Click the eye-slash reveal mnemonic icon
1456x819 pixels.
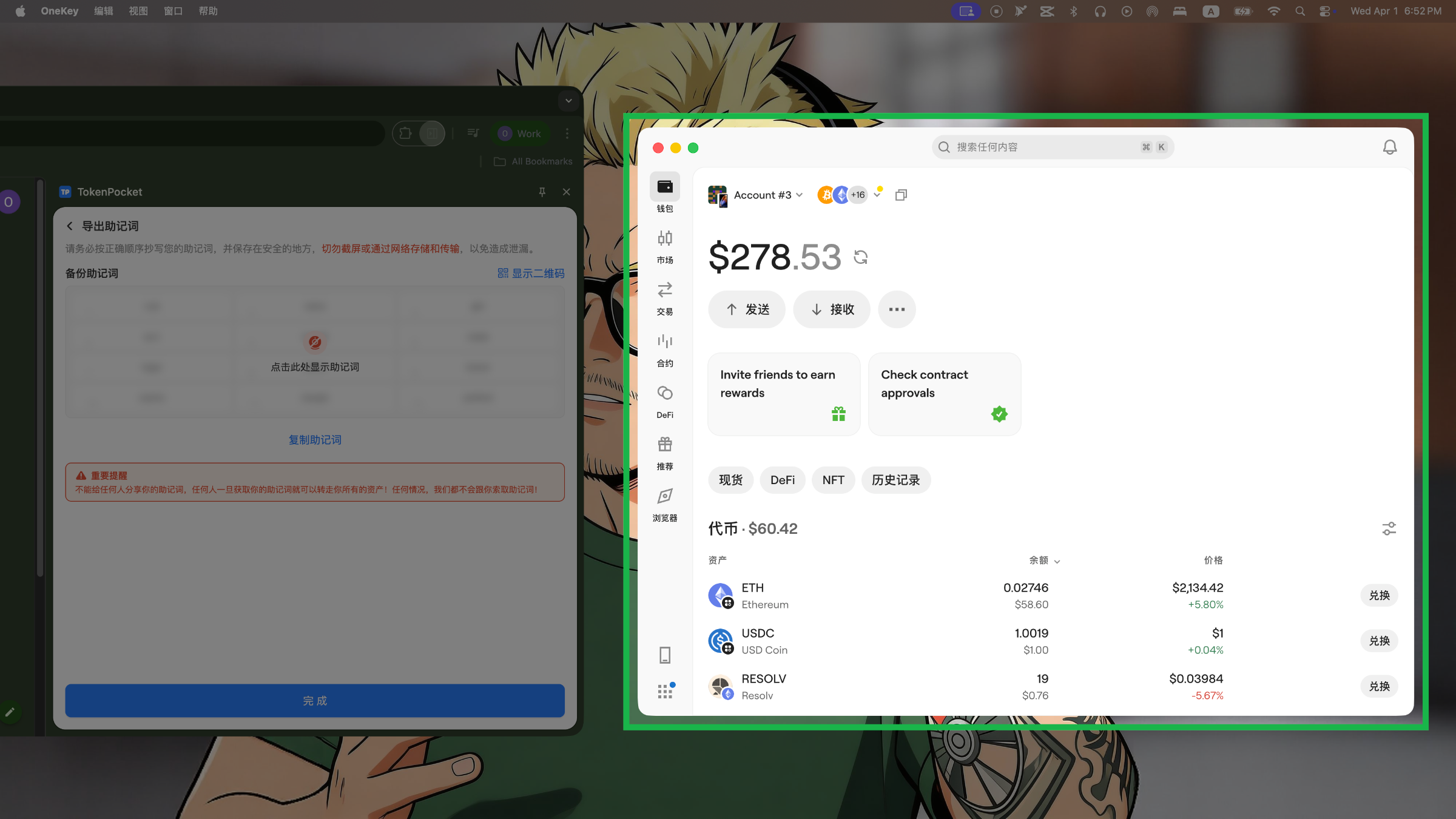click(x=315, y=342)
